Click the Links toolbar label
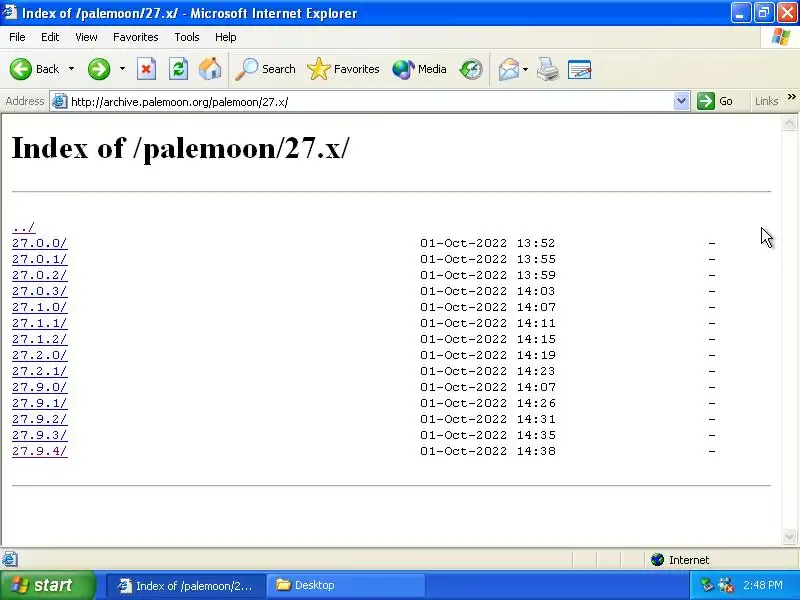Screen dimensions: 800x600 point(766,101)
